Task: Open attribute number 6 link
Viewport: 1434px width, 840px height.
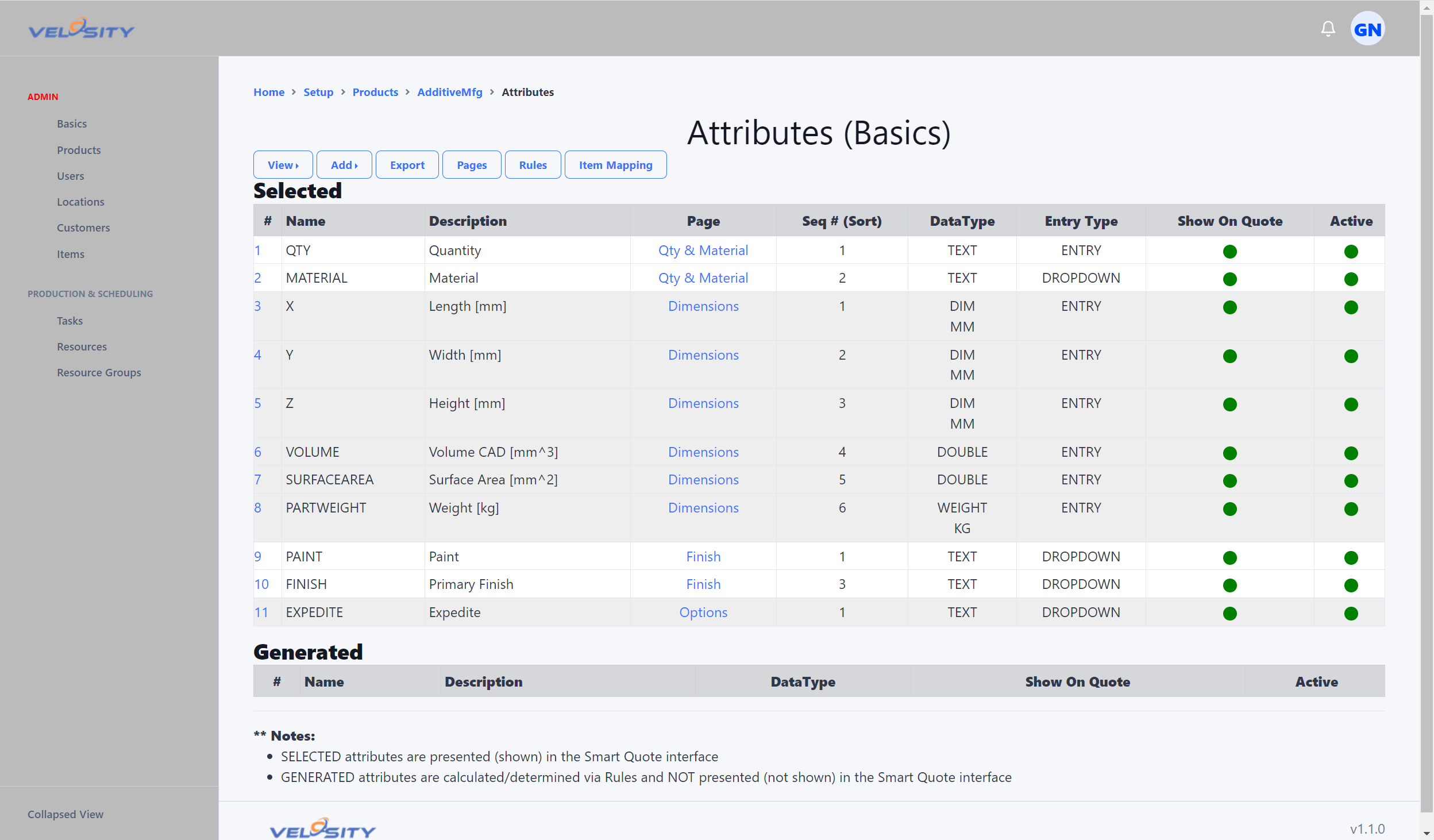Action: coord(257,452)
